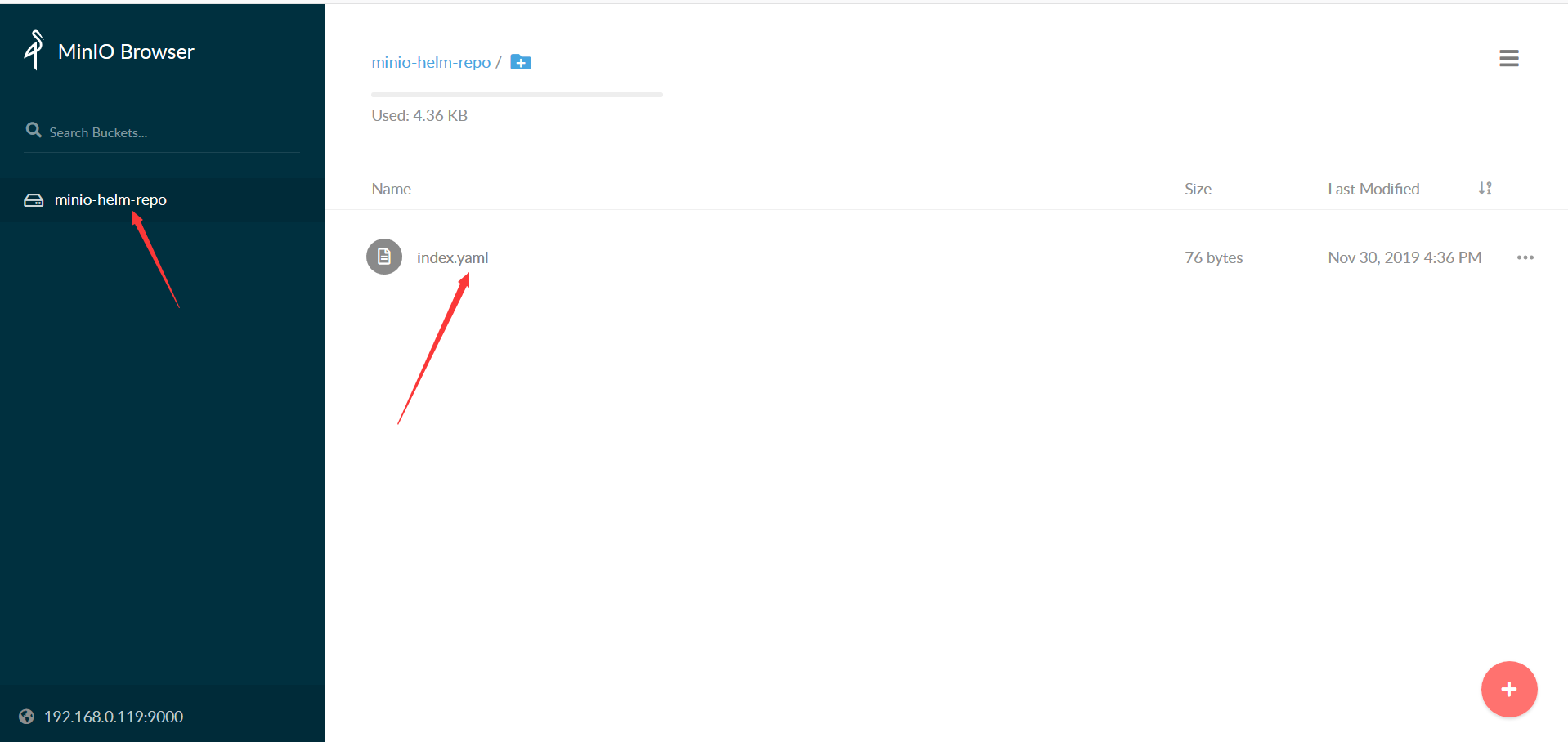
Task: Click the Used: 4.36 KB label
Action: pos(419,115)
